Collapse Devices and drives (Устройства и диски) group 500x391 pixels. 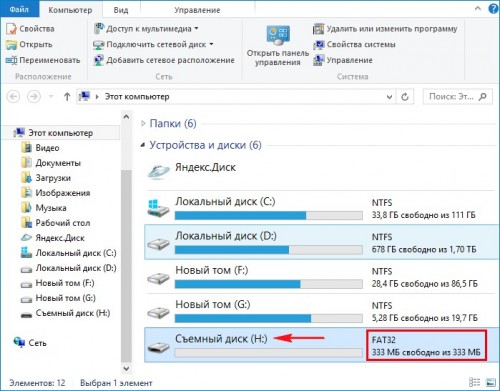(143, 145)
